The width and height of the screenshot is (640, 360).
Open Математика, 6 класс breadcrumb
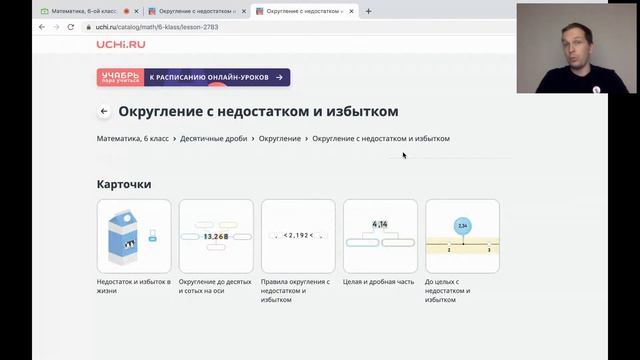click(x=133, y=139)
